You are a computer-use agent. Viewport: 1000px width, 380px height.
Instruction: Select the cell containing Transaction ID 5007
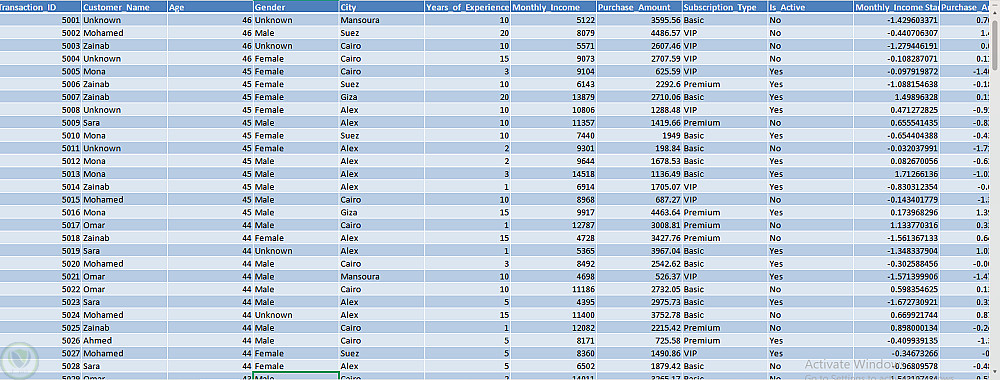[x=40, y=97]
